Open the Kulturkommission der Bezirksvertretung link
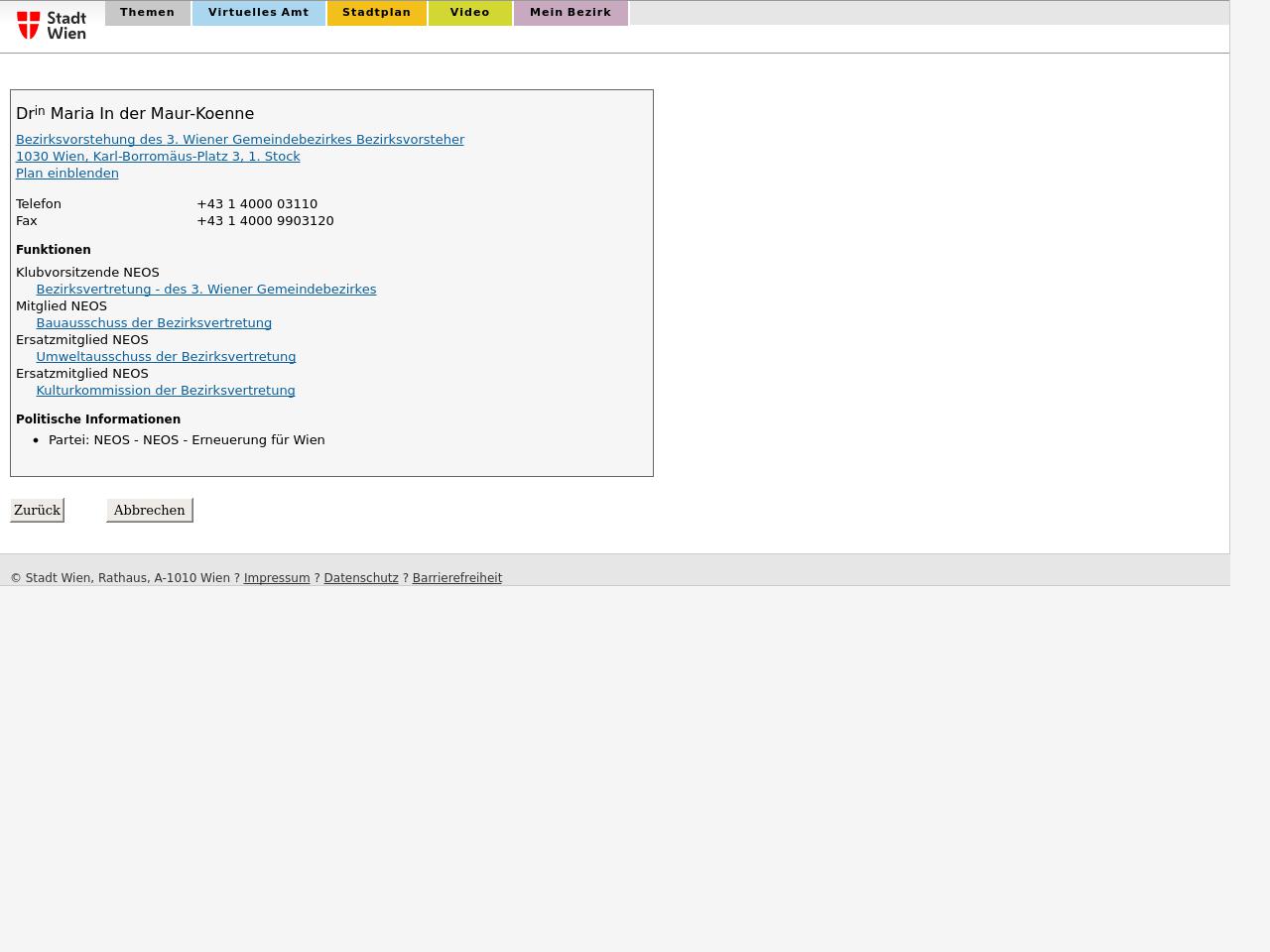 (x=166, y=391)
